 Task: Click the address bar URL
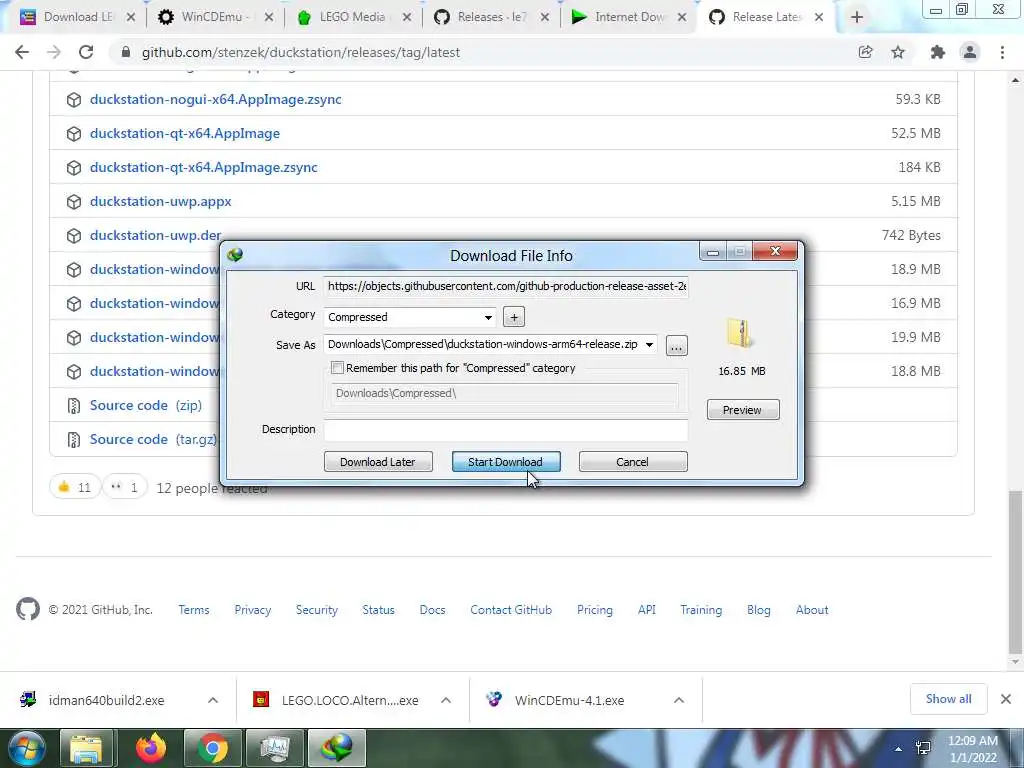click(300, 52)
